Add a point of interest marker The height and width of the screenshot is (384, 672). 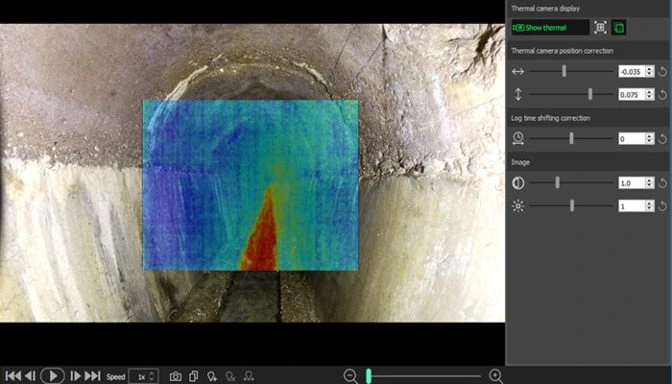pos(212,376)
